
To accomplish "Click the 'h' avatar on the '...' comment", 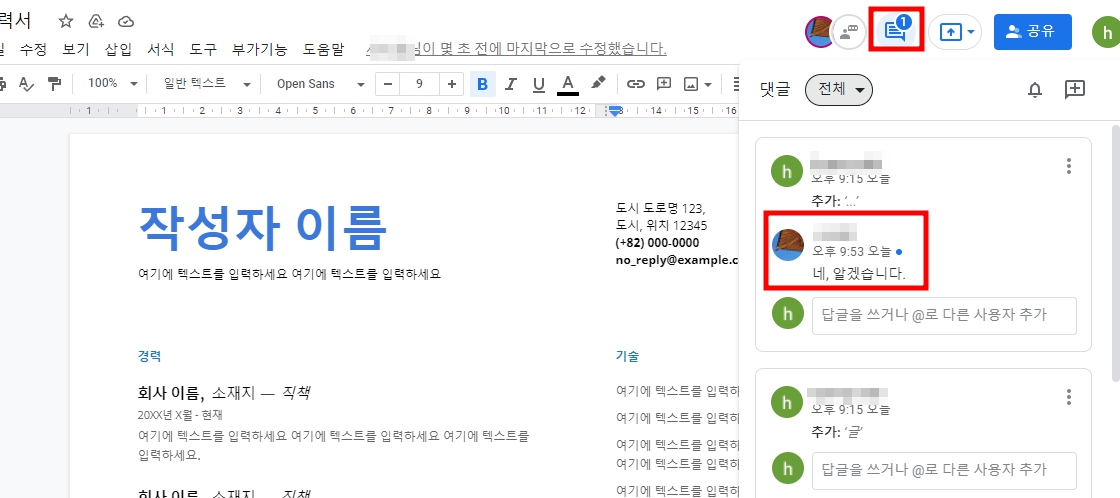I will click(x=786, y=171).
